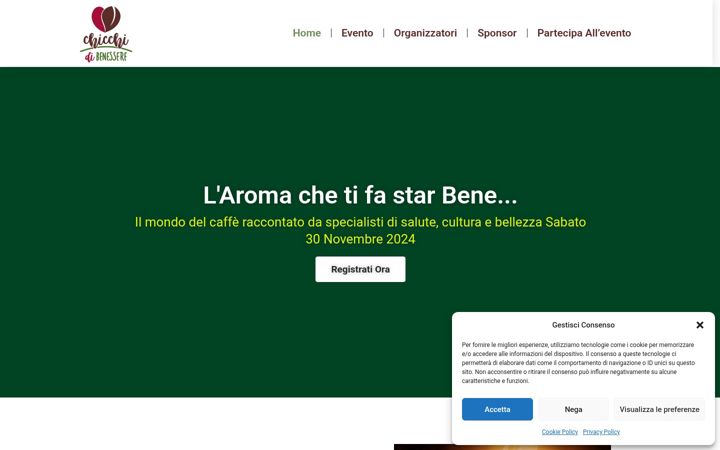Open the Privacy Policy link
This screenshot has width=720, height=450.
pos(602,432)
